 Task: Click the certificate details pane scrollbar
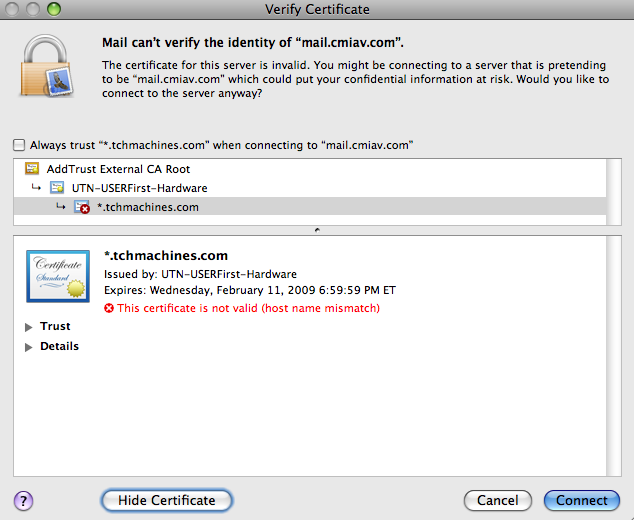click(x=613, y=355)
